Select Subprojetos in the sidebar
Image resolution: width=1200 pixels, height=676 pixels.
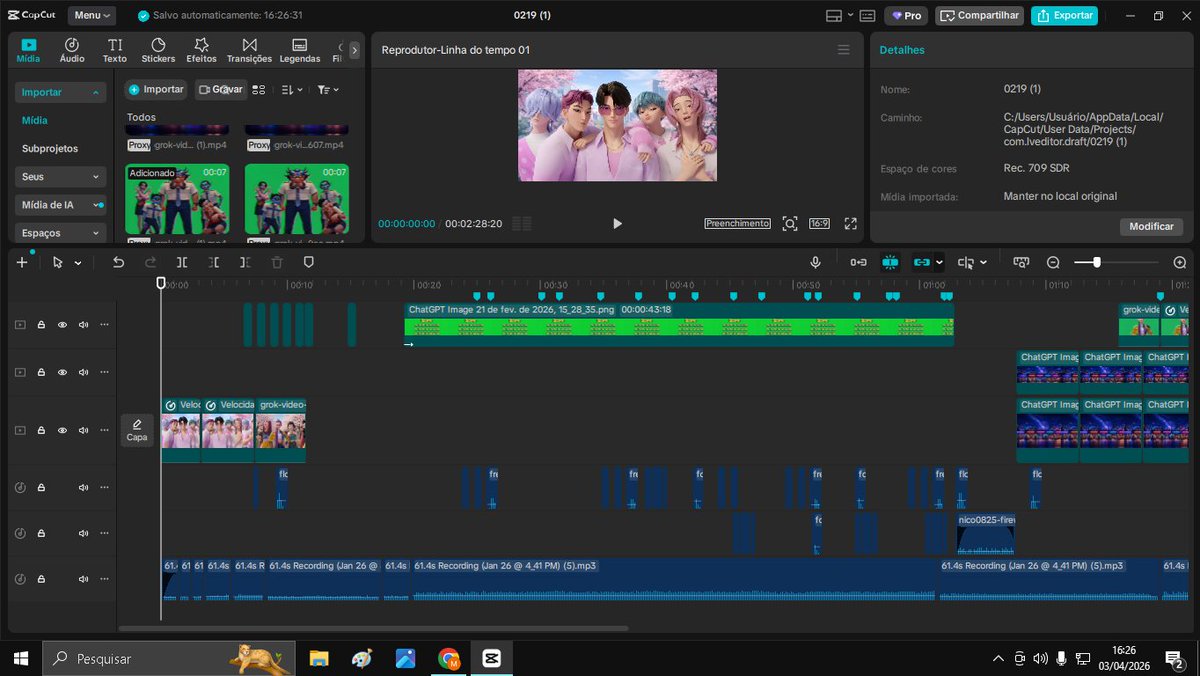50,148
